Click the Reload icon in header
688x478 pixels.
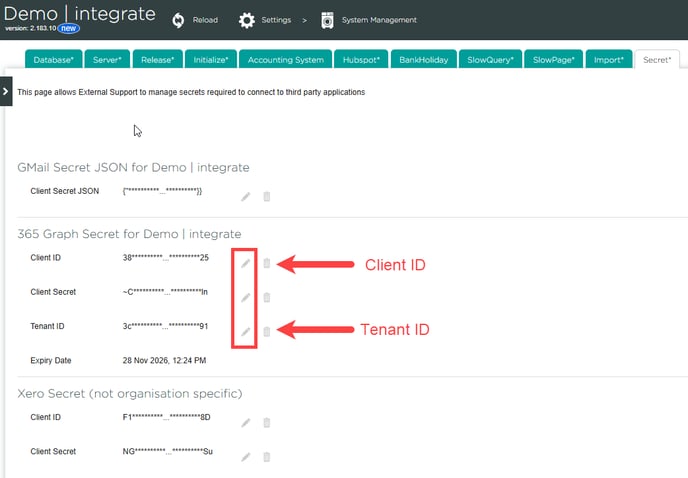pyautogui.click(x=179, y=20)
